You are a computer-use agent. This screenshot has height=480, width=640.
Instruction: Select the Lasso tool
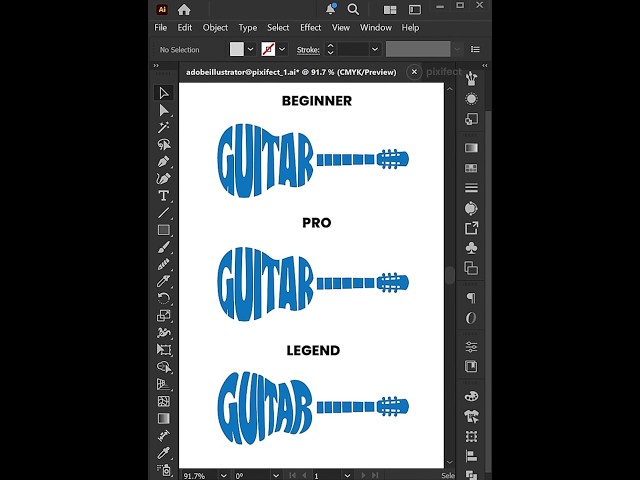[164, 144]
